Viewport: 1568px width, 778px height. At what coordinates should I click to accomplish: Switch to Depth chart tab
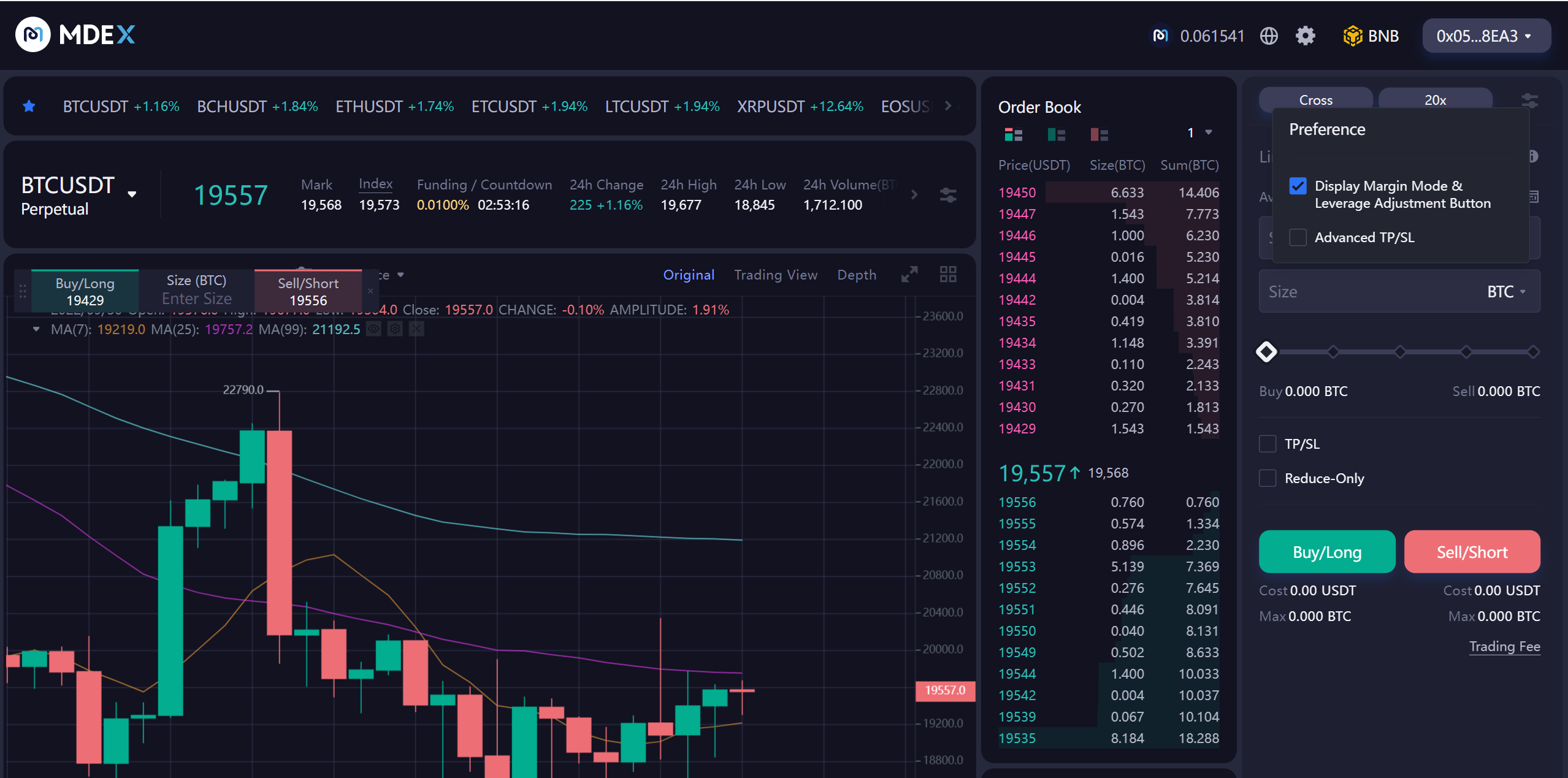click(x=856, y=275)
